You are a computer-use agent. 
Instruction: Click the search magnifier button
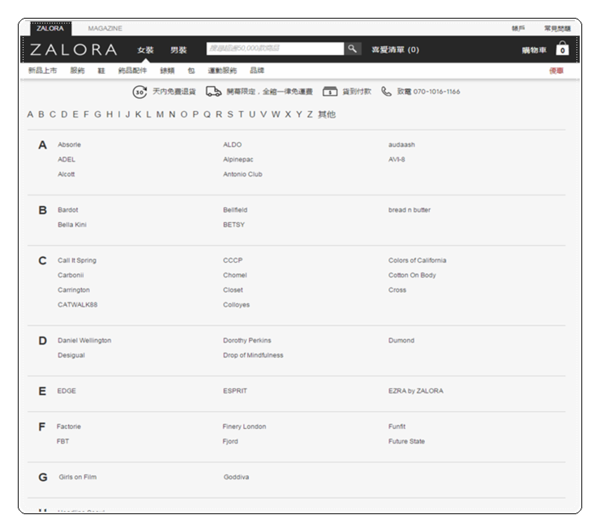pos(352,49)
